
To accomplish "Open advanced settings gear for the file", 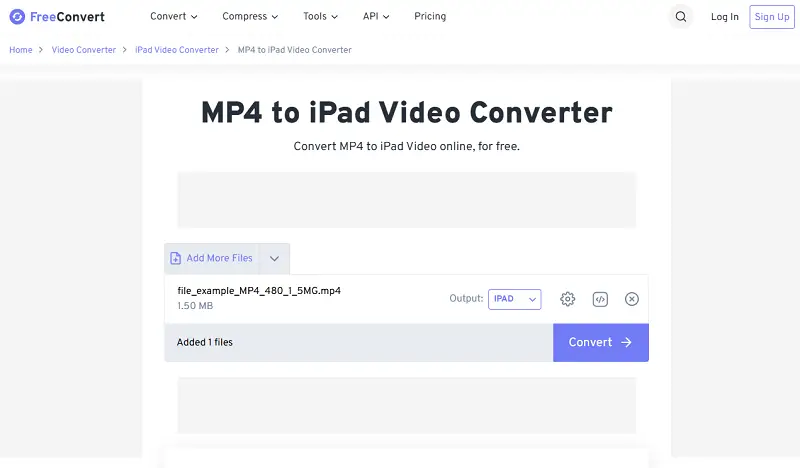I will [567, 299].
